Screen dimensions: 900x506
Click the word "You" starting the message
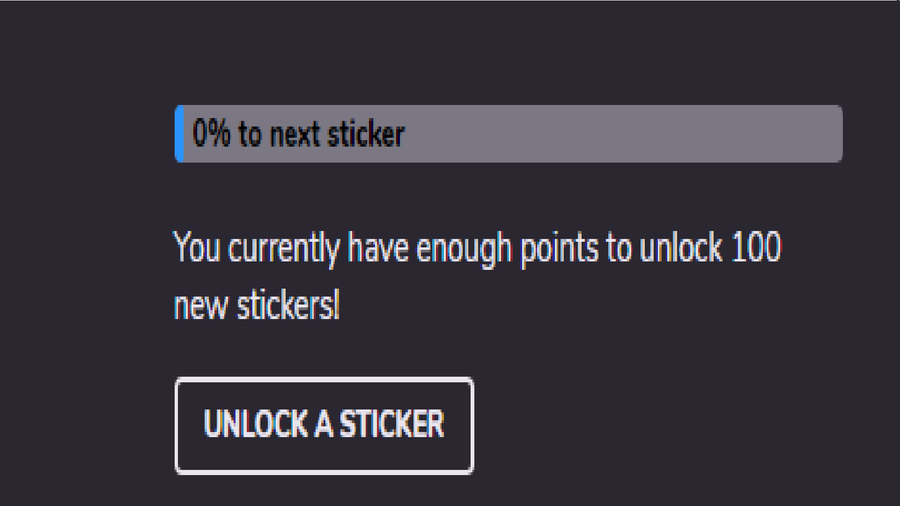coord(197,248)
